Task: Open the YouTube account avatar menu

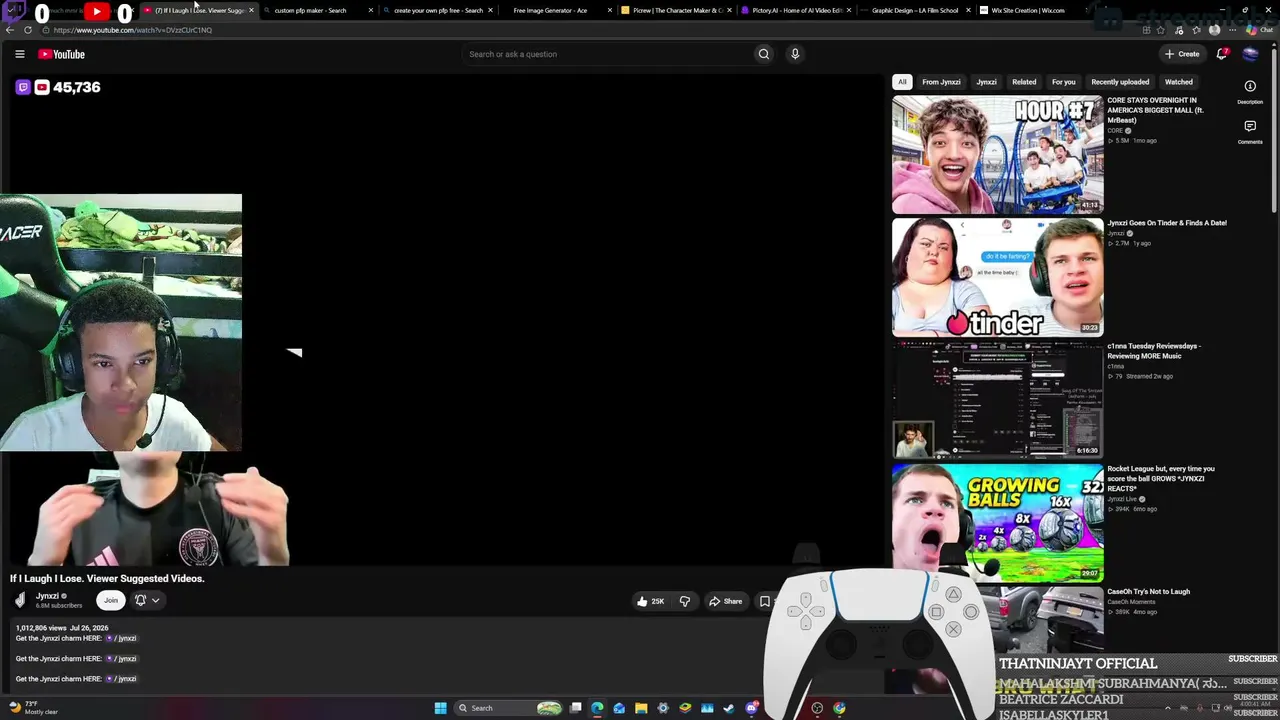Action: pos(1250,54)
